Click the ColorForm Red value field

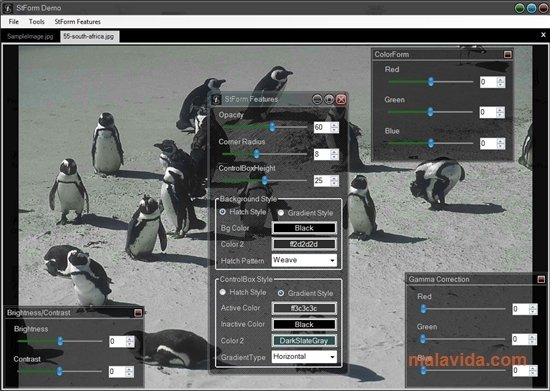point(488,82)
